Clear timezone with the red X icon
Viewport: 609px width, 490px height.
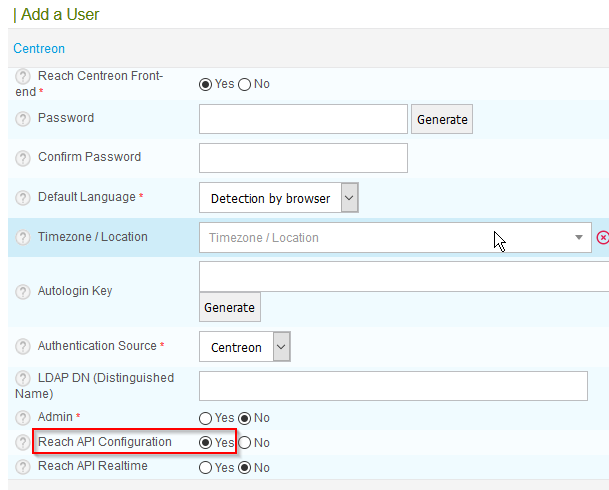click(x=602, y=237)
